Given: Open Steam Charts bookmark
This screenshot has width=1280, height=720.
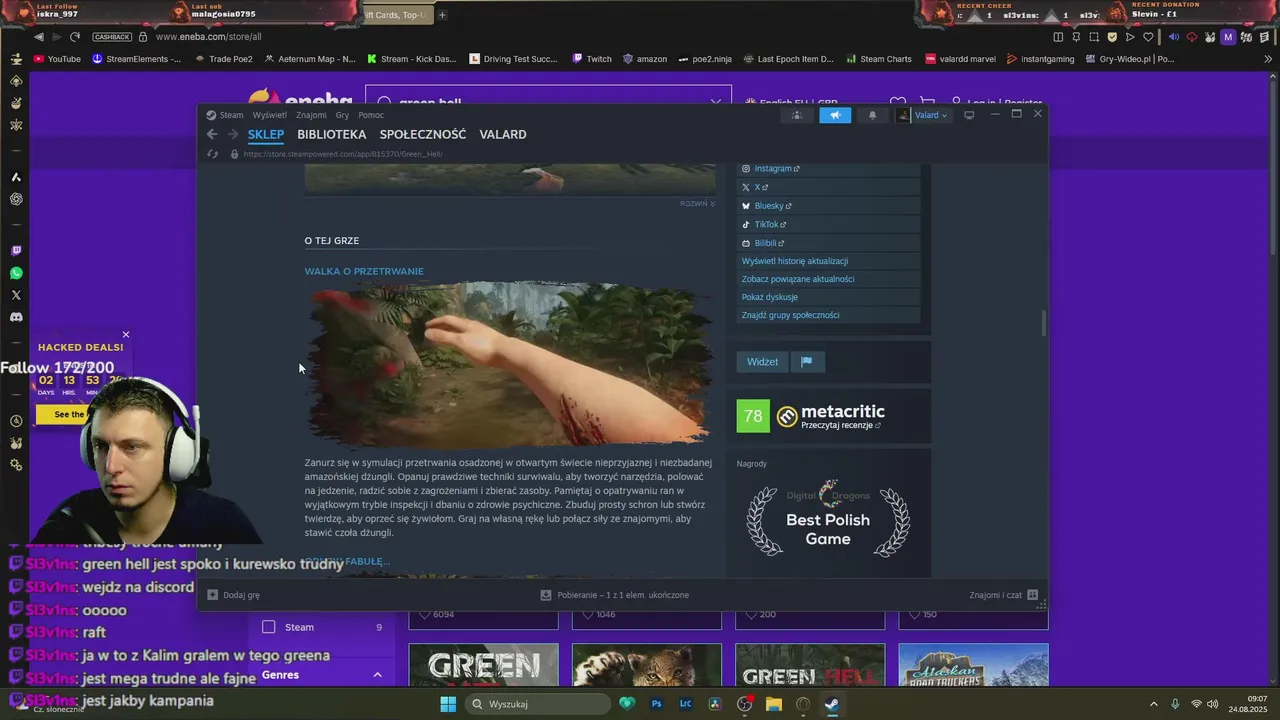Looking at the screenshot, I should [x=879, y=59].
